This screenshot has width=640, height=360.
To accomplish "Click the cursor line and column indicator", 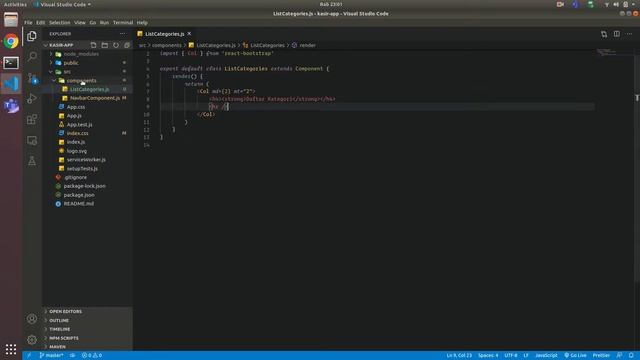I will pyautogui.click(x=459, y=356).
